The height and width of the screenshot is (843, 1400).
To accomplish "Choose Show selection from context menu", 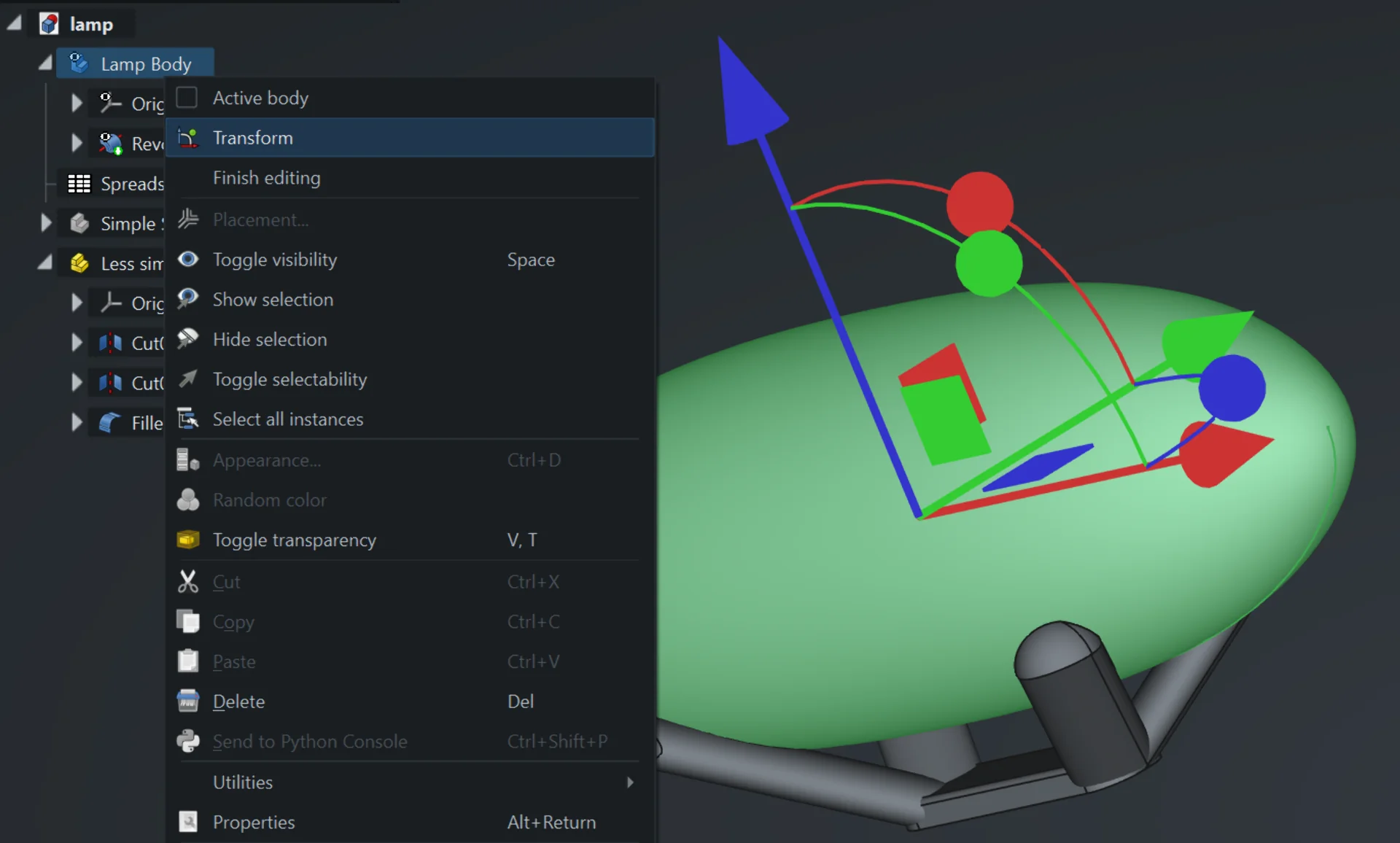I will 273,300.
